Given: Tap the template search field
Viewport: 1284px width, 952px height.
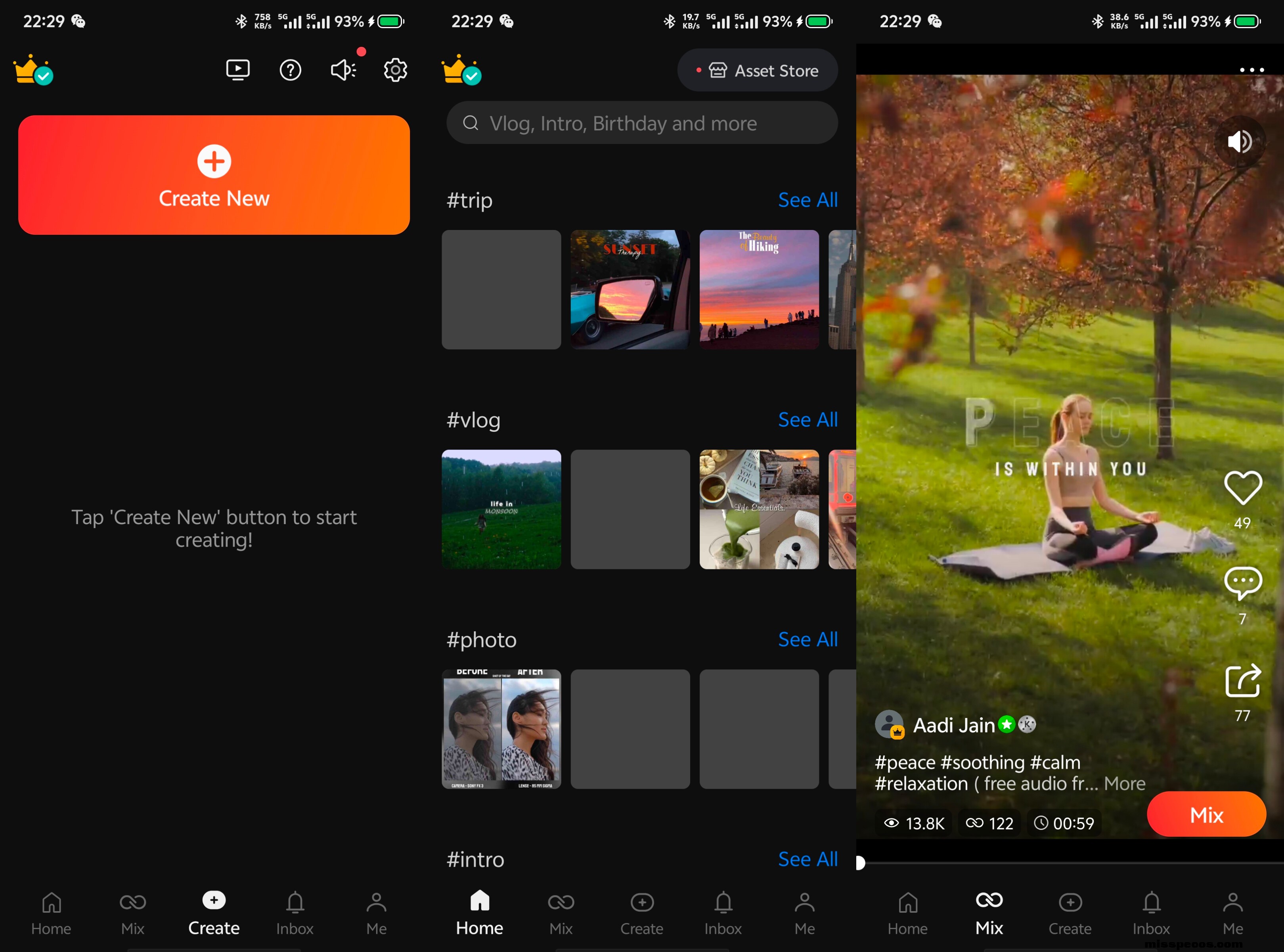Looking at the screenshot, I should [642, 123].
